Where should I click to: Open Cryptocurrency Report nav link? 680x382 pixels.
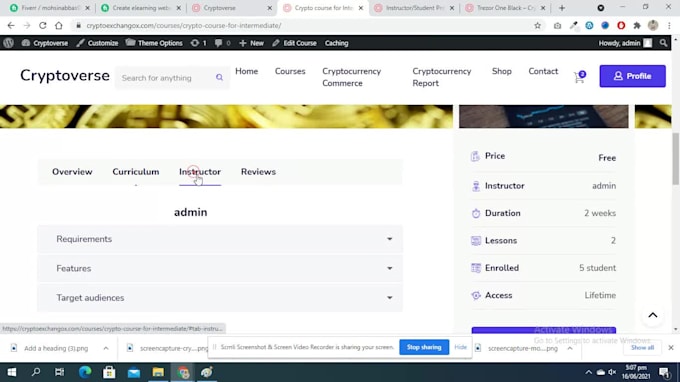pyautogui.click(x=441, y=77)
